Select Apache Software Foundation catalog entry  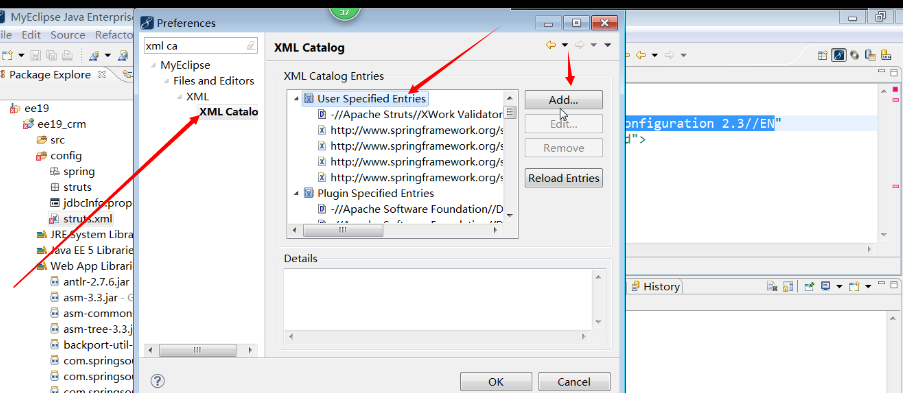pyautogui.click(x=410, y=209)
